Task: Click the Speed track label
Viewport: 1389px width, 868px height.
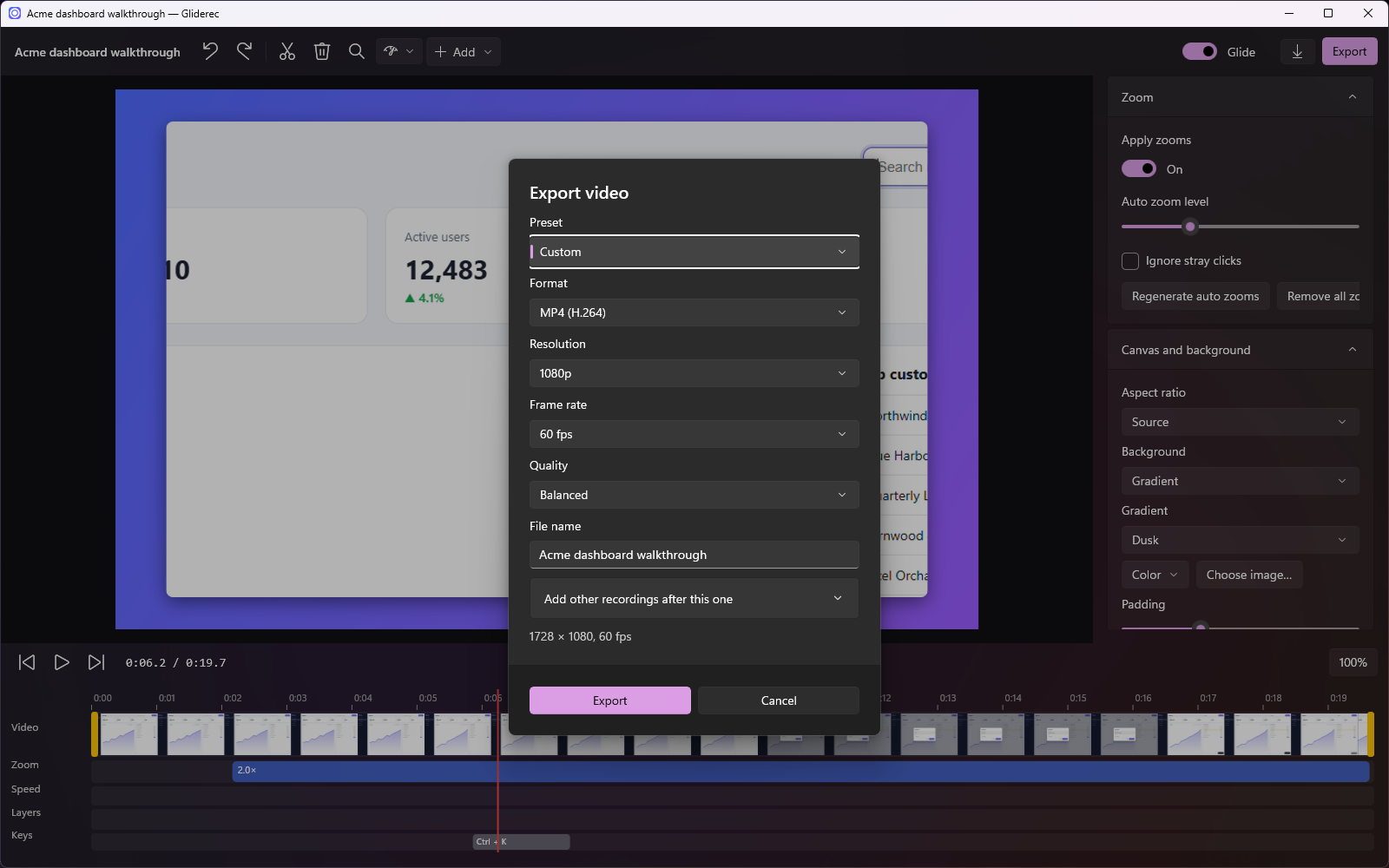Action: point(26,789)
